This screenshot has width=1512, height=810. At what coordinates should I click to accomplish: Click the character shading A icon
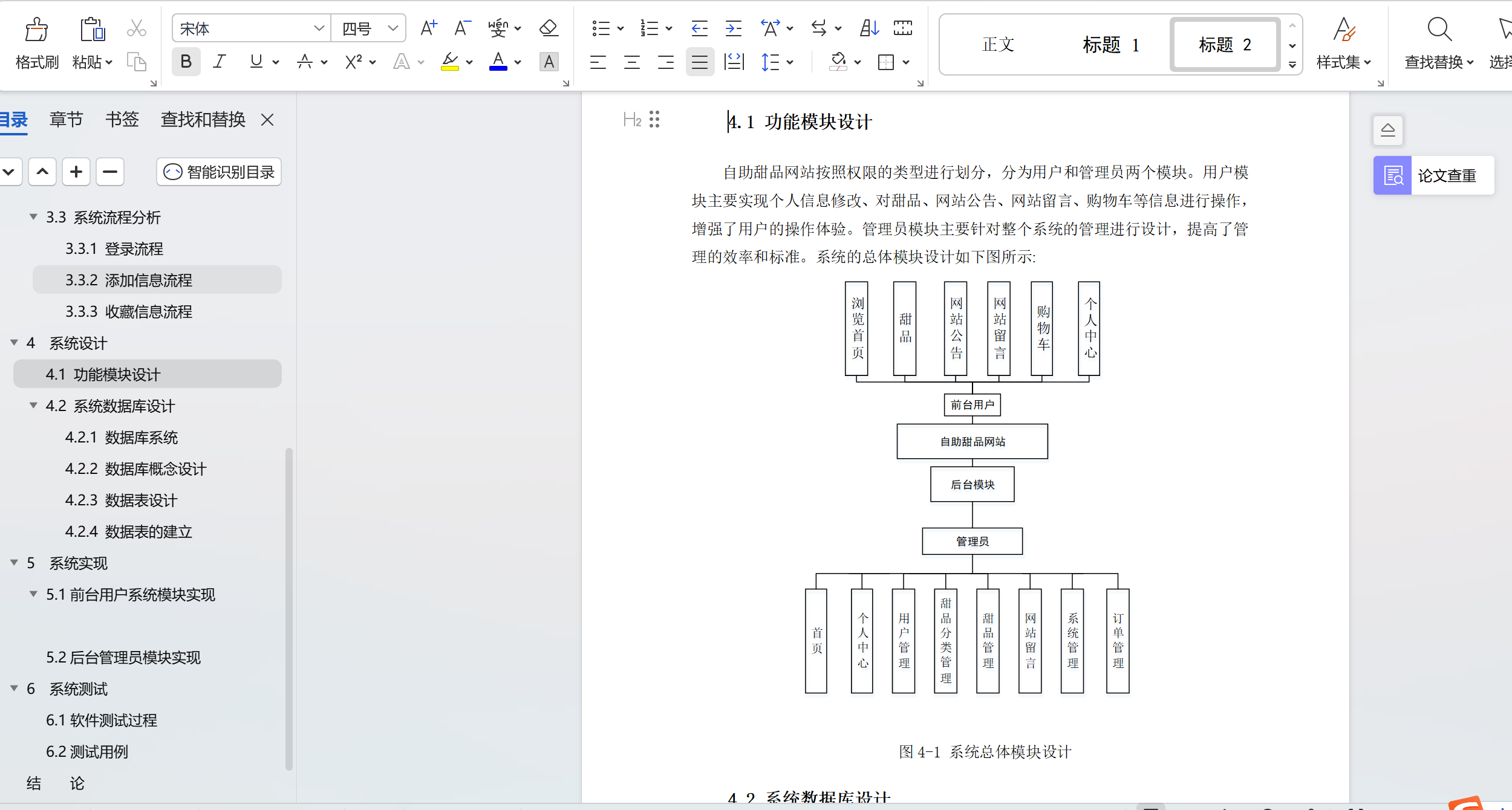point(549,62)
